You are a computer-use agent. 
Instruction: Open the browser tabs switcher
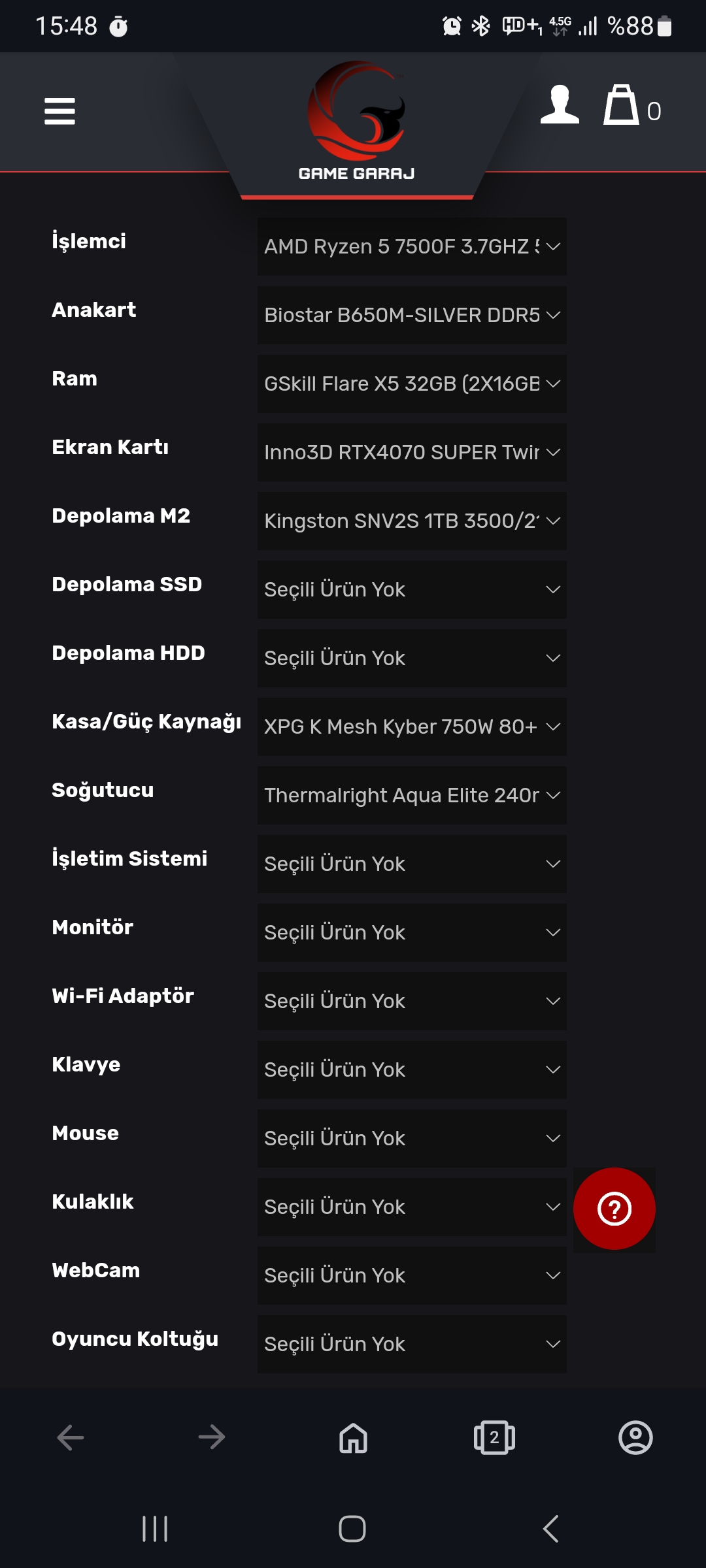click(x=494, y=1437)
